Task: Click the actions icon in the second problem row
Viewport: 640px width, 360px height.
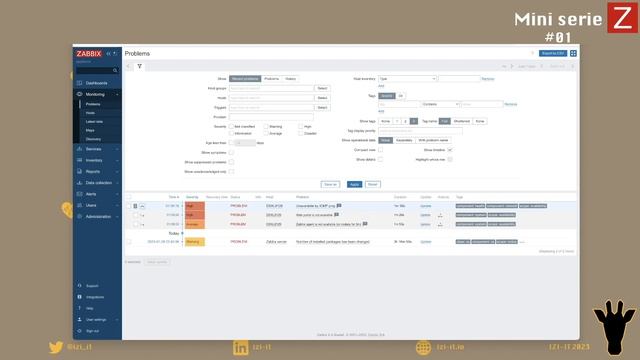Action: coord(440,215)
